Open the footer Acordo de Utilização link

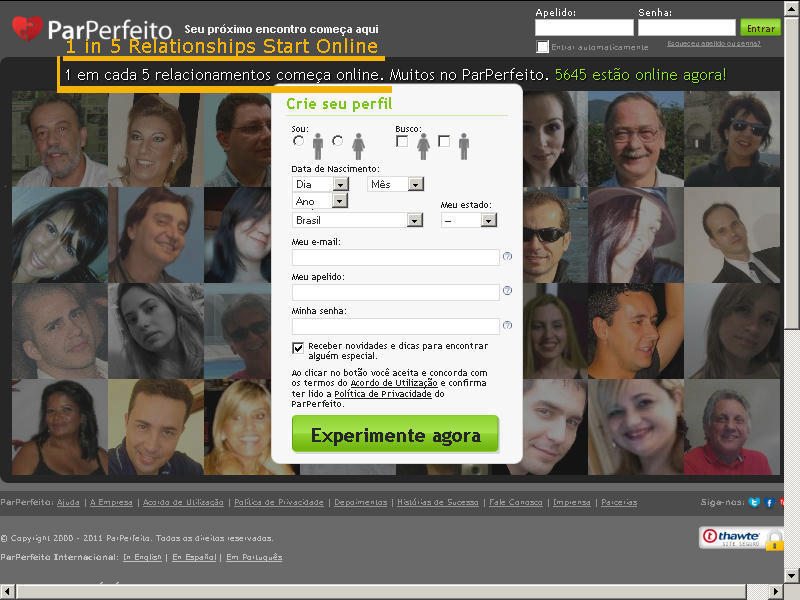coord(183,503)
